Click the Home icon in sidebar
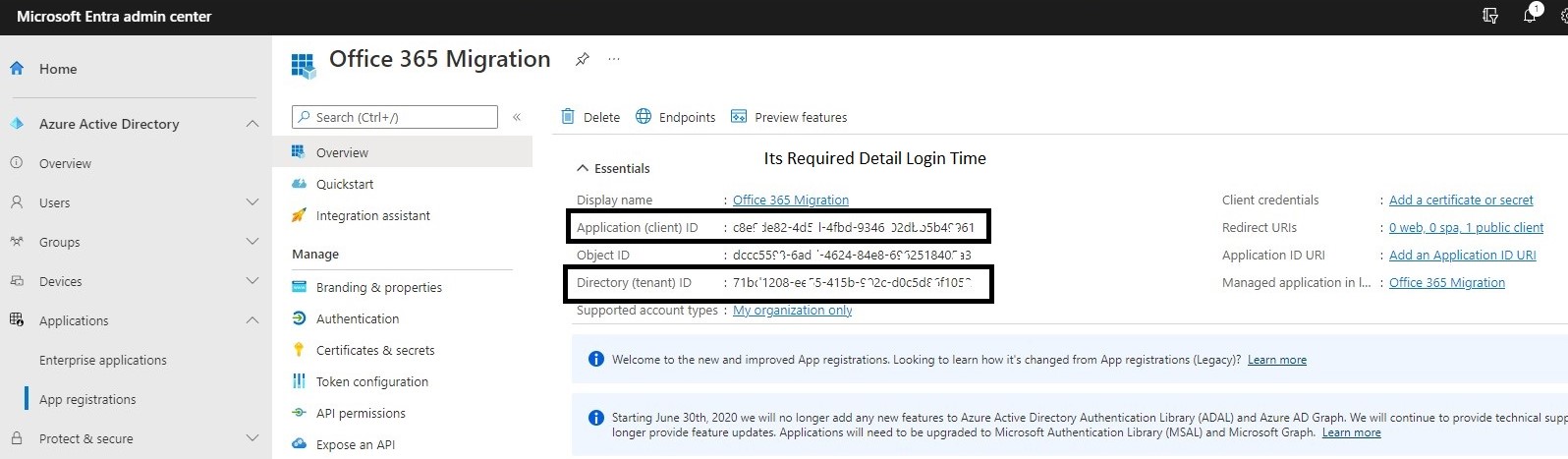 (x=16, y=68)
